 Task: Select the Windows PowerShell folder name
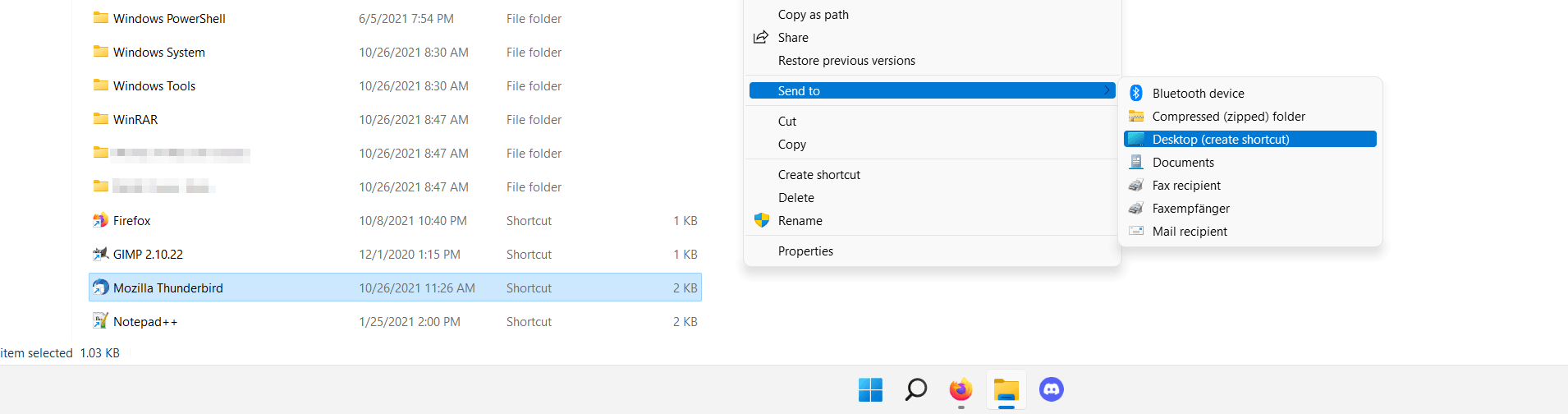[x=169, y=18]
